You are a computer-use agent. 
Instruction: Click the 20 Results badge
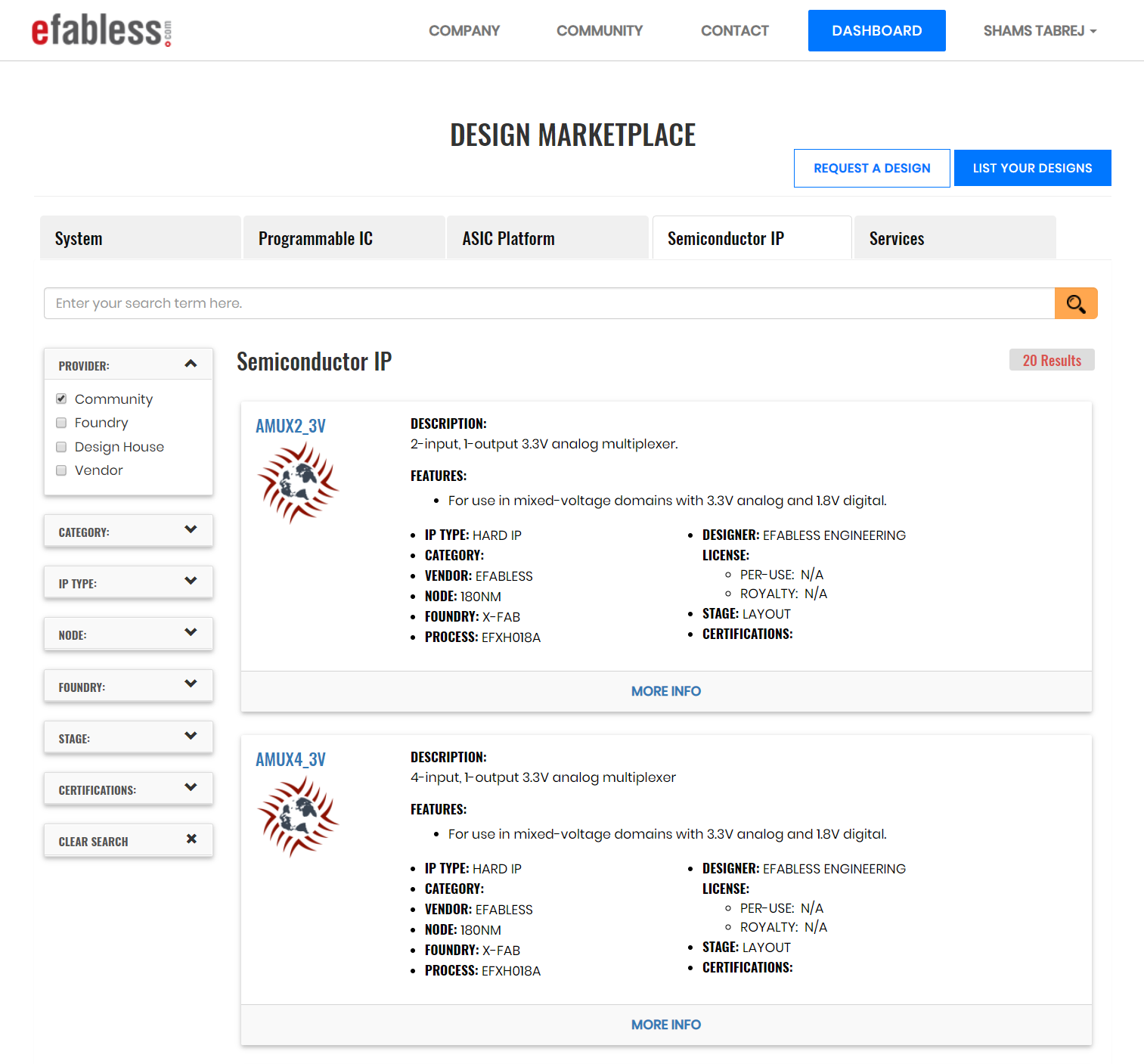point(1052,360)
